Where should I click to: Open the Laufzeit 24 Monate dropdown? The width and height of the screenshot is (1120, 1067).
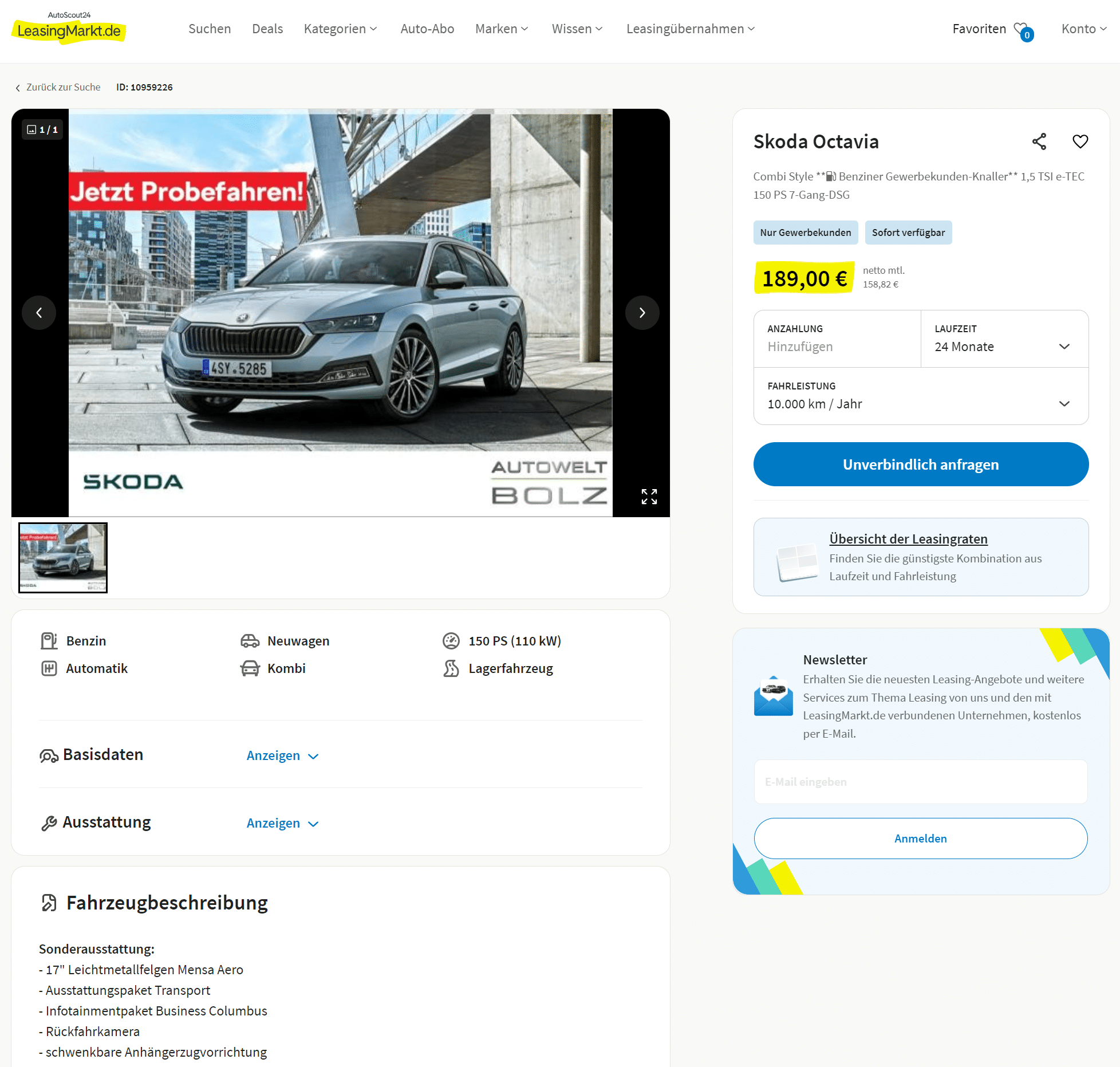click(1005, 339)
